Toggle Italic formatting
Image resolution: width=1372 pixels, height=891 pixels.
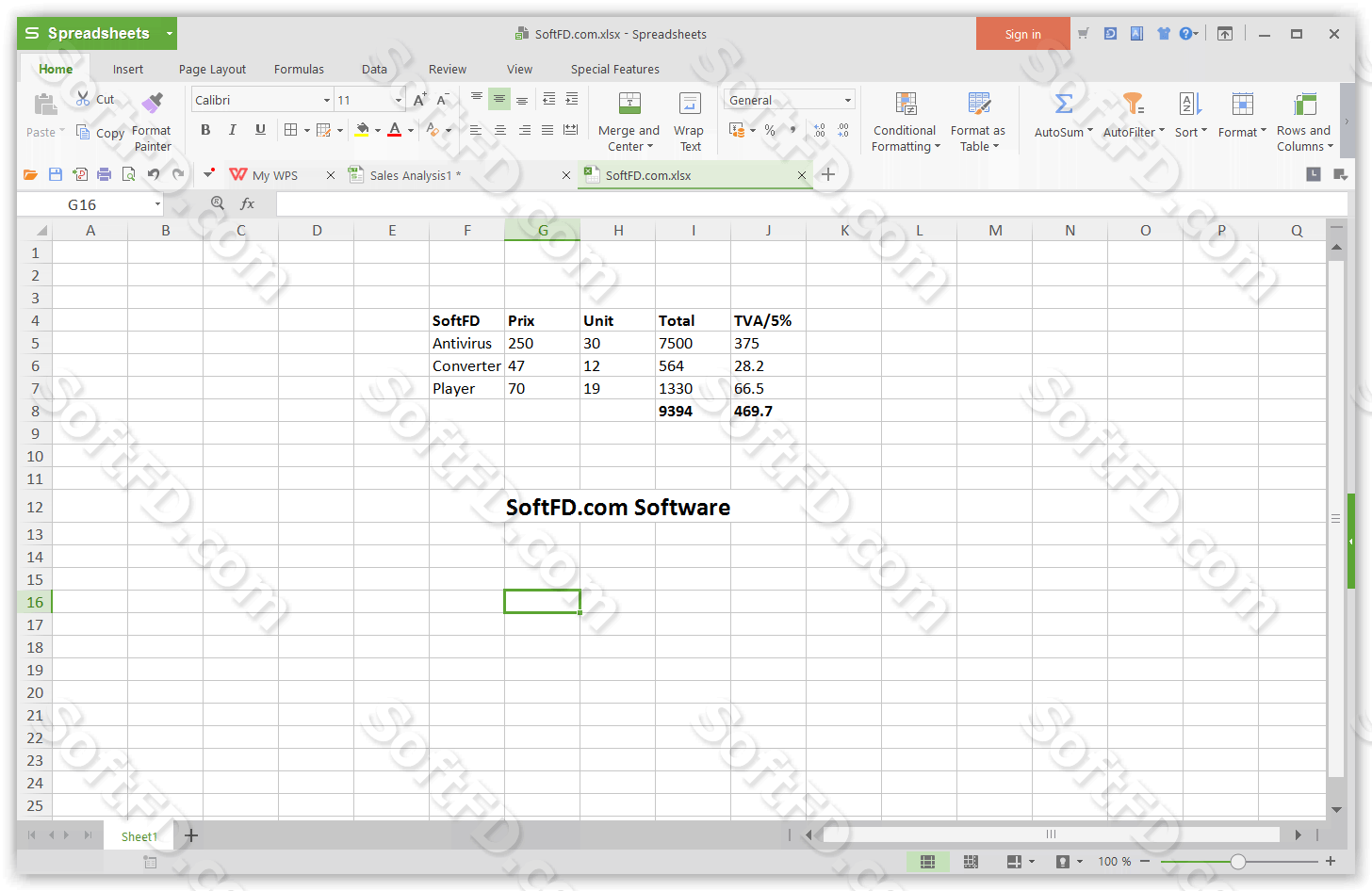click(232, 130)
